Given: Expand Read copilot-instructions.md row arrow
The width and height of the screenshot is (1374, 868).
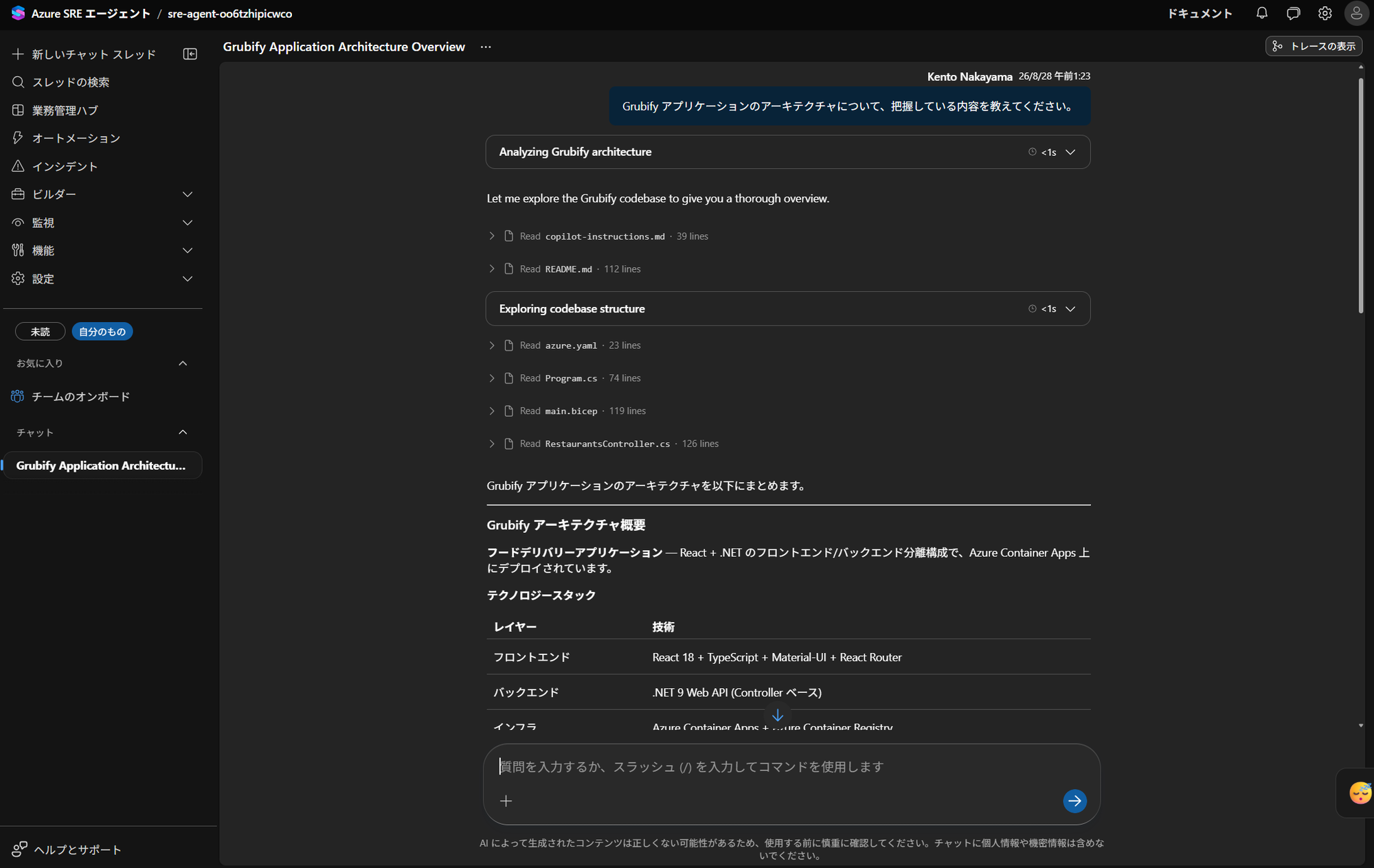Looking at the screenshot, I should [x=492, y=236].
